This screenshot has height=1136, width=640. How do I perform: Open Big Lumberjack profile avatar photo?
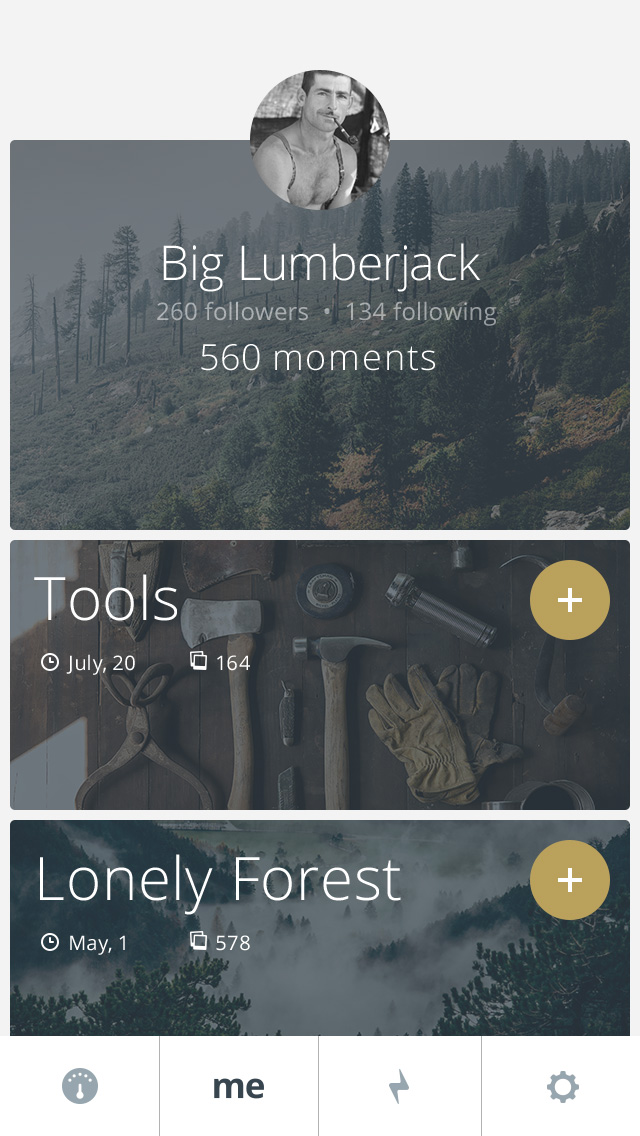[x=320, y=140]
